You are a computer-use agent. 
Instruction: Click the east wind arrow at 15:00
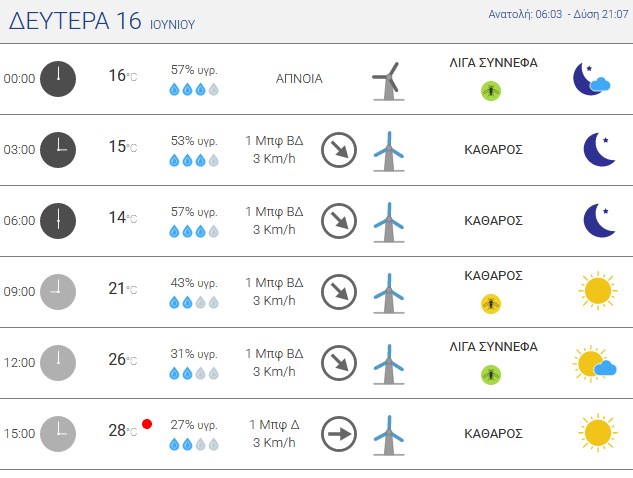(339, 434)
